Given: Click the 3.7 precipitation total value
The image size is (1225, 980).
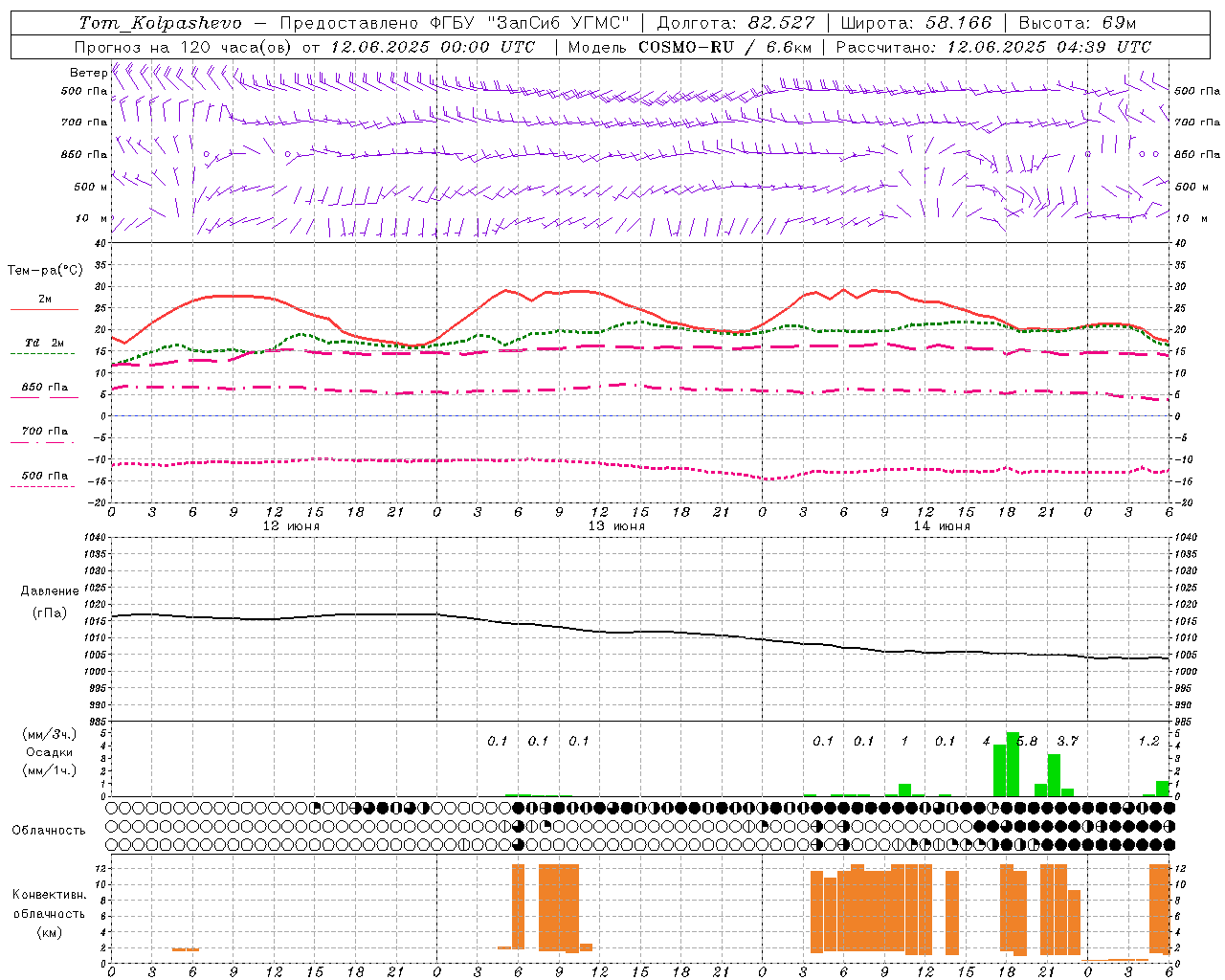Looking at the screenshot, I should (1067, 742).
